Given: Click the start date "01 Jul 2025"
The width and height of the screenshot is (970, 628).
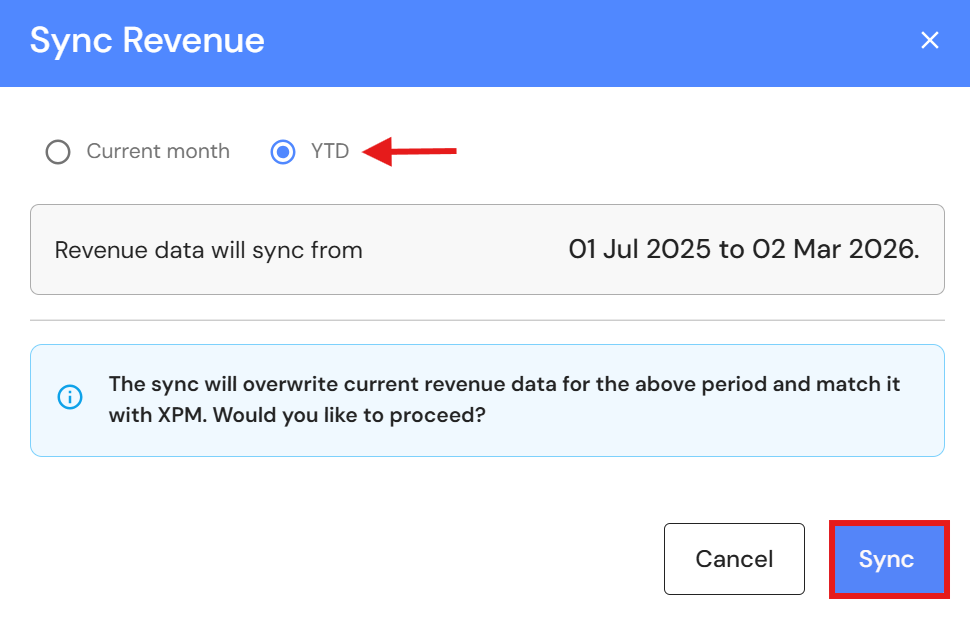Looking at the screenshot, I should click(x=640, y=249).
